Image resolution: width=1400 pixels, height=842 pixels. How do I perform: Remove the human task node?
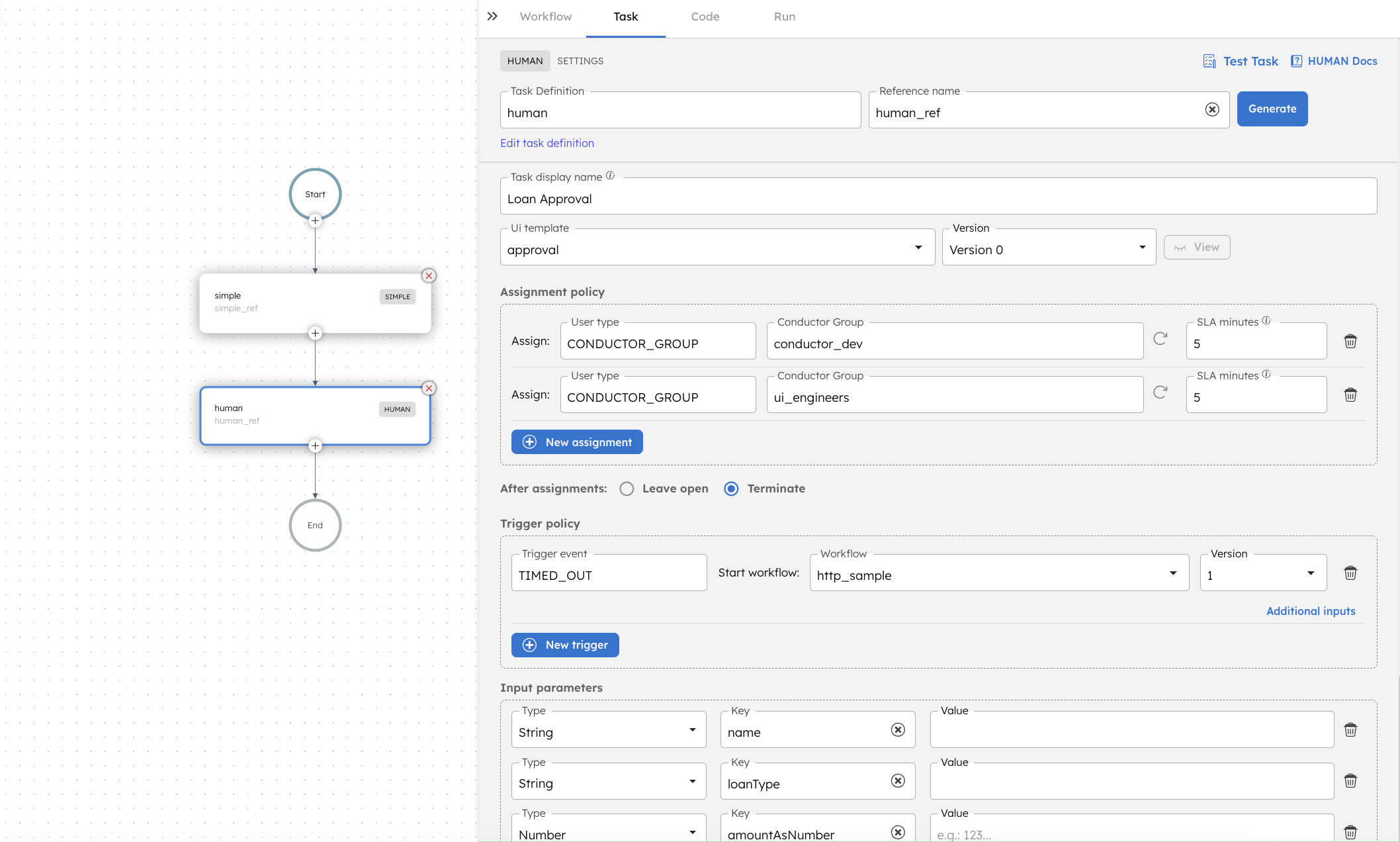429,389
